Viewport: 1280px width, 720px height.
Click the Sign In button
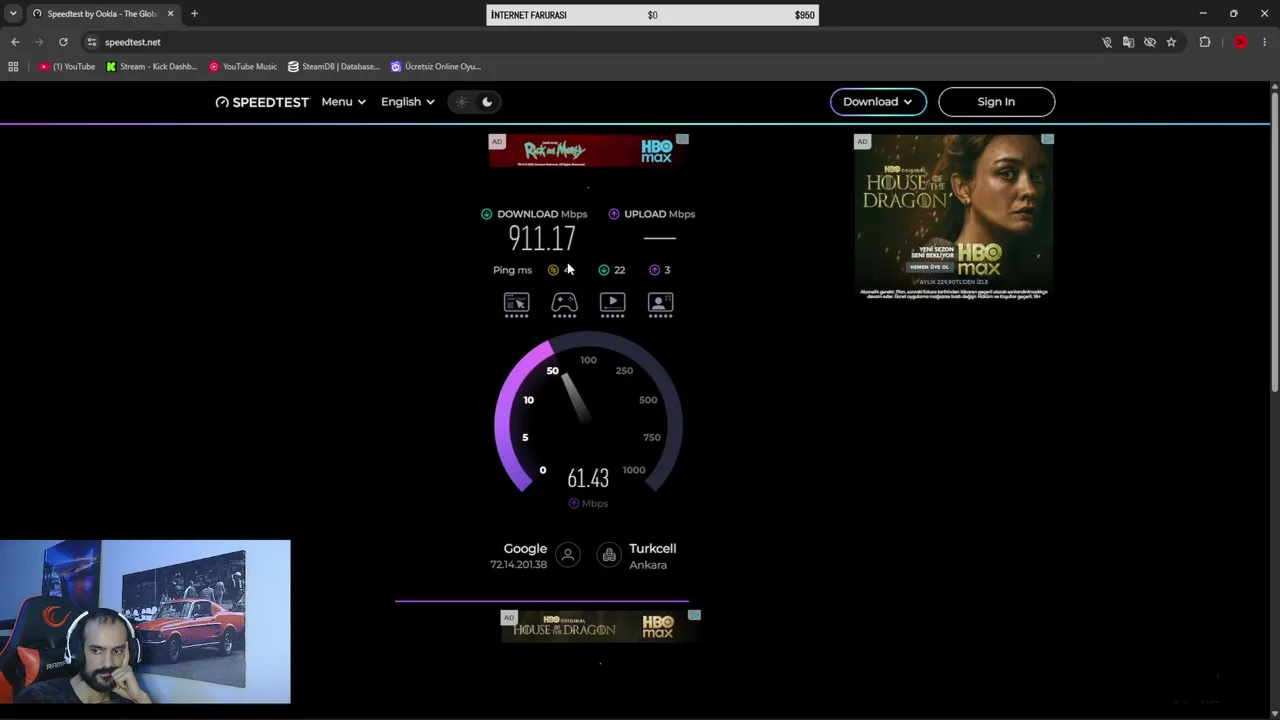(996, 102)
